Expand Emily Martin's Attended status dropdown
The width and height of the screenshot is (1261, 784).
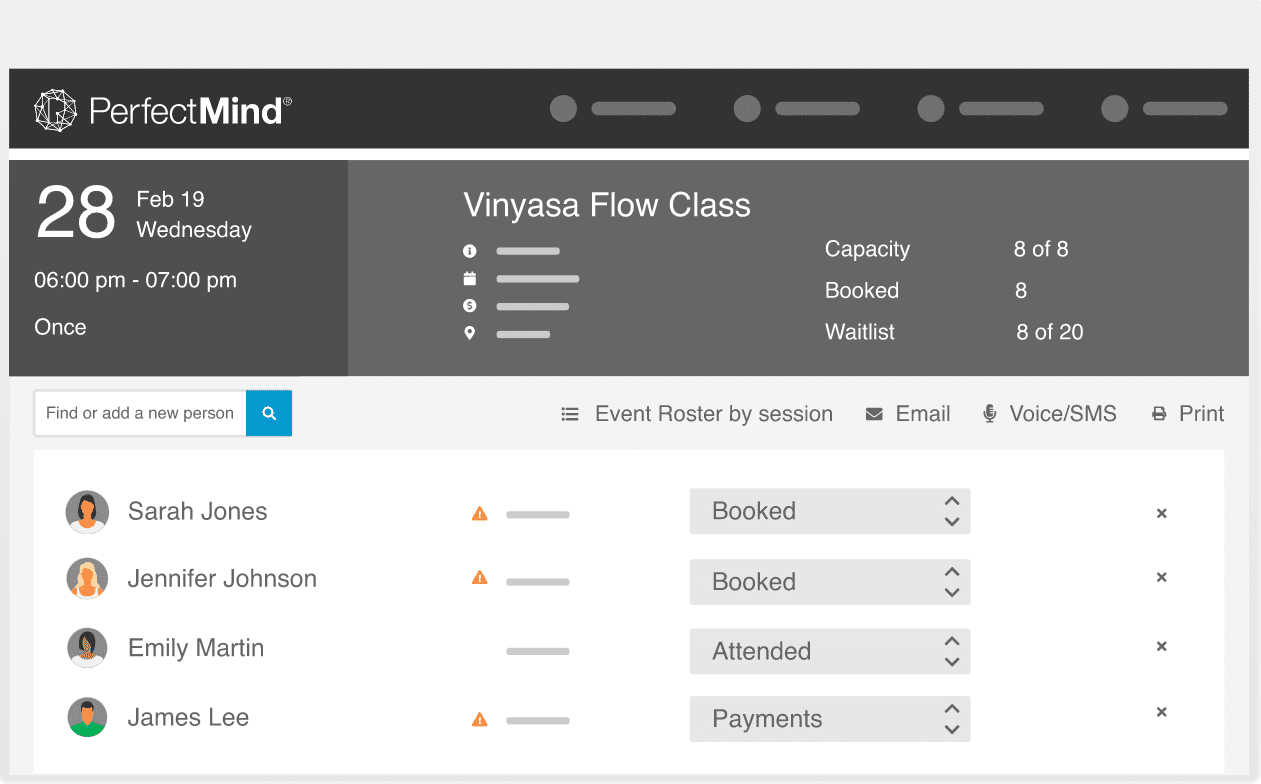click(829, 651)
